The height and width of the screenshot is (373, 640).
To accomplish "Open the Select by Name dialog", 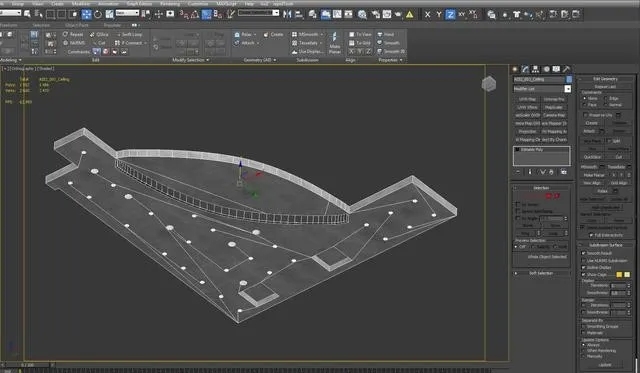I will (x=38, y=15).
